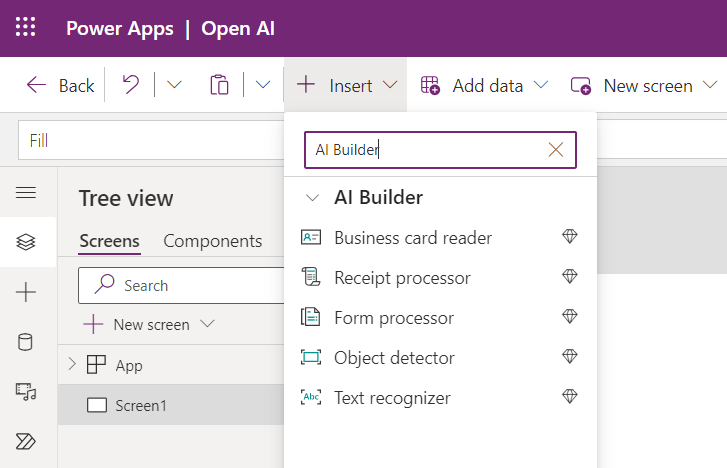This screenshot has width=727, height=468.
Task: Click the Add data table icon
Action: (430, 86)
